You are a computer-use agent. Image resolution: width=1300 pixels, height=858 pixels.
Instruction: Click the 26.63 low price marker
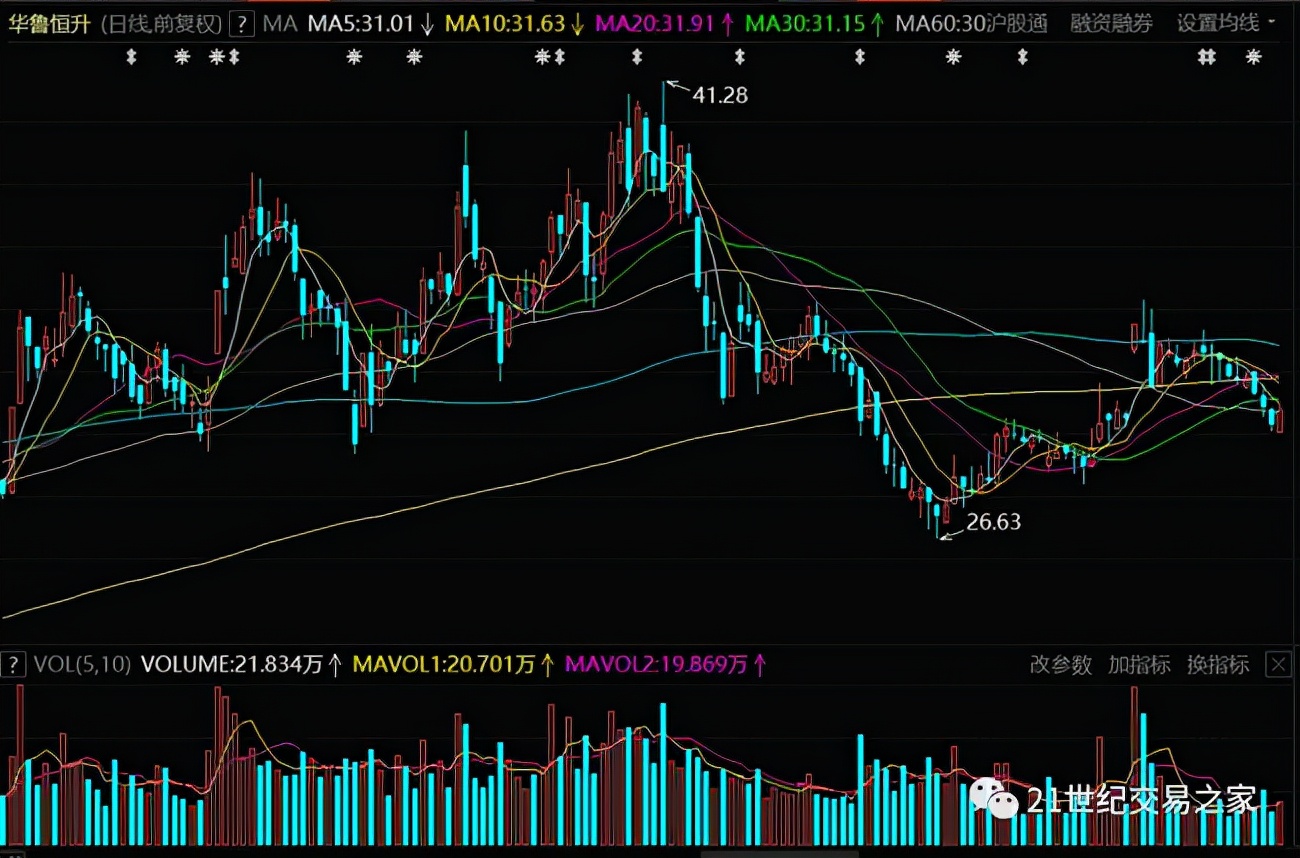(993, 521)
